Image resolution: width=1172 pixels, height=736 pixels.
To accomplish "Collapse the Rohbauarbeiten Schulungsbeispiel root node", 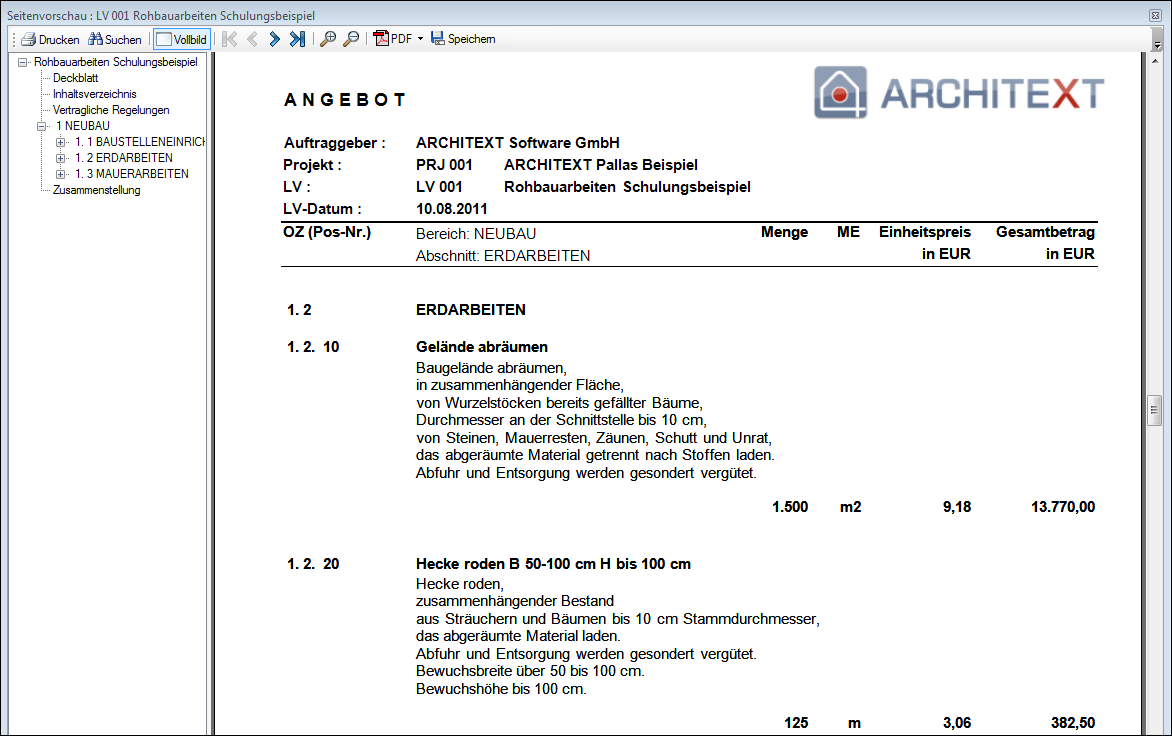I will coord(22,62).
